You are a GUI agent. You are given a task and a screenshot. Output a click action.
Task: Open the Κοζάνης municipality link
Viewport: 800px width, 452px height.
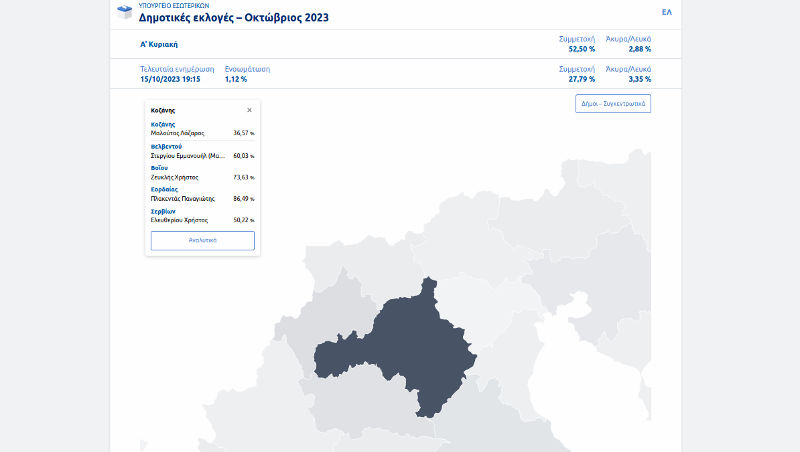pyautogui.click(x=163, y=124)
